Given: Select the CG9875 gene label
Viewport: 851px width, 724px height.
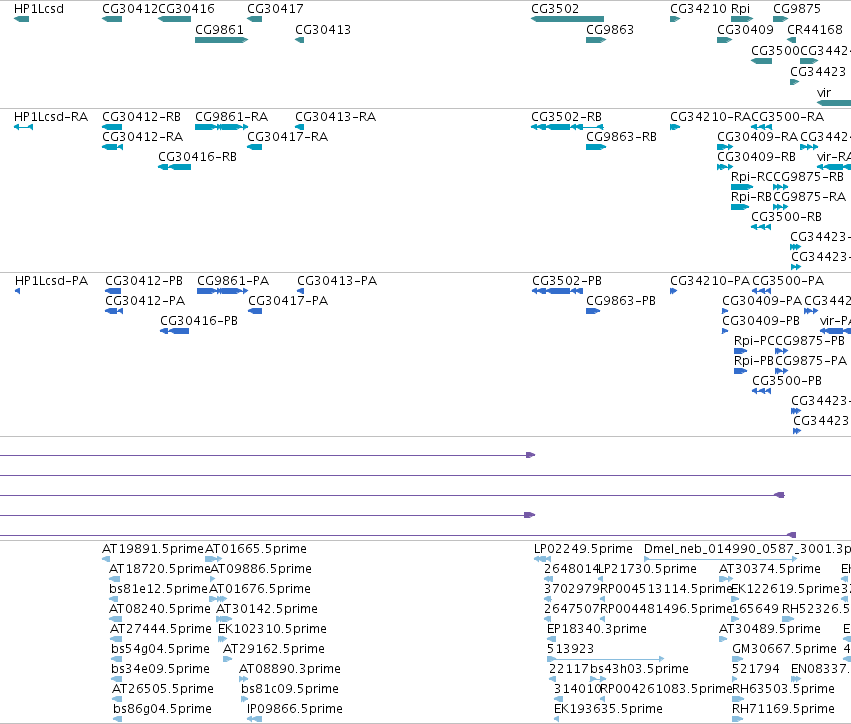Looking at the screenshot, I should 797,9.
